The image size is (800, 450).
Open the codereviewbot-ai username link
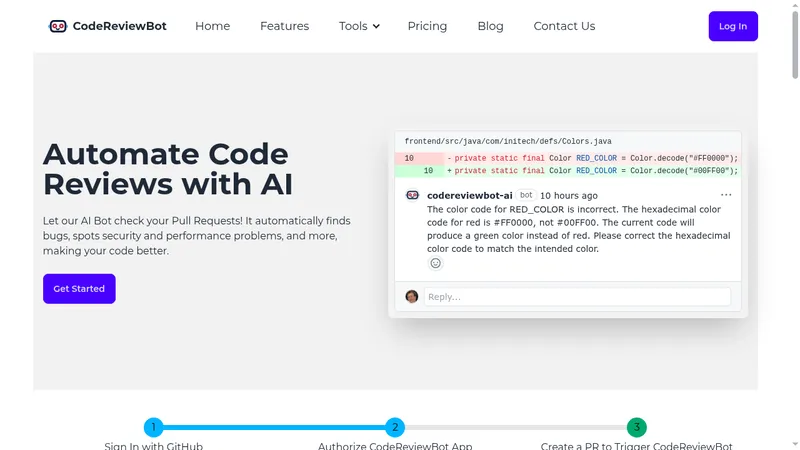pyautogui.click(x=469, y=195)
